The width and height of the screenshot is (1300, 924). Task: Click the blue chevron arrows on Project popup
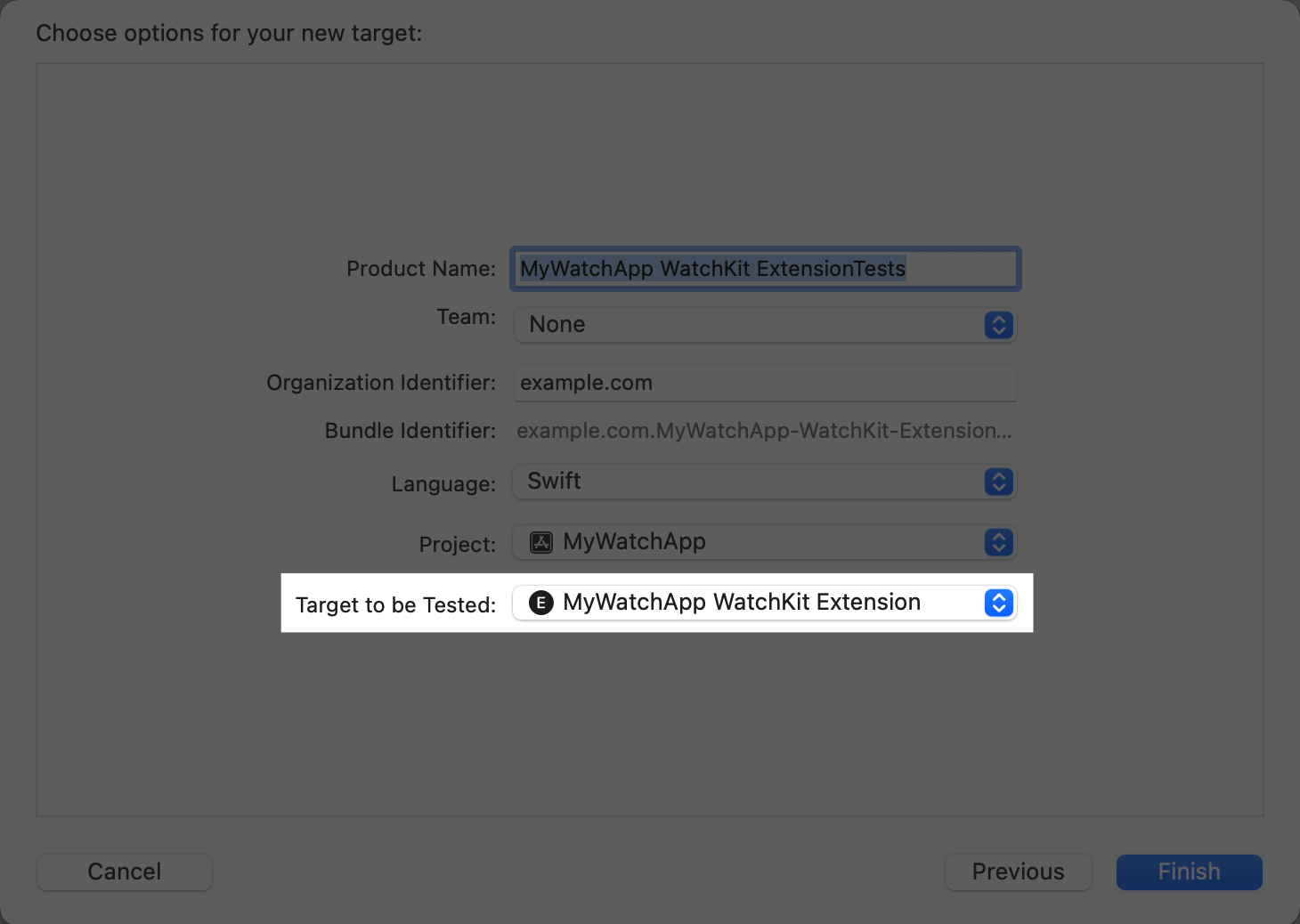pos(998,542)
